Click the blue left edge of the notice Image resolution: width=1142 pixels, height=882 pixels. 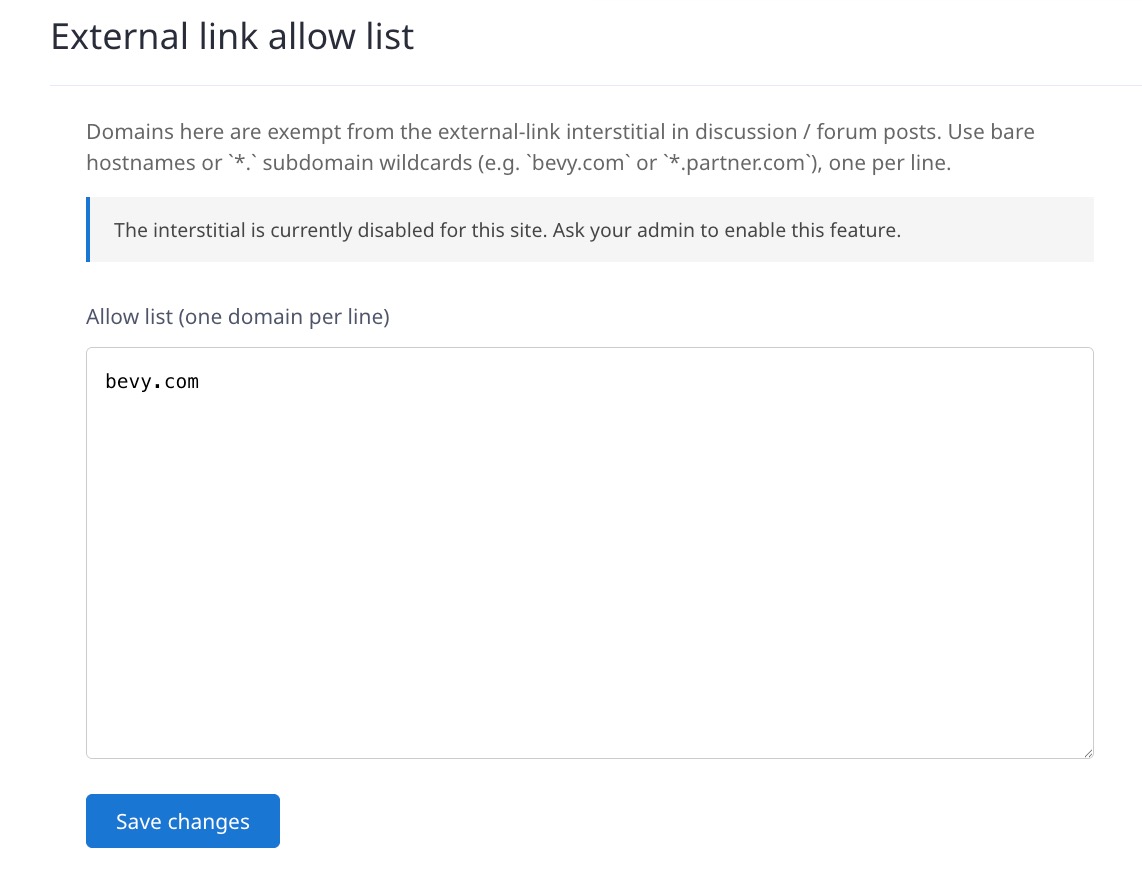click(88, 230)
